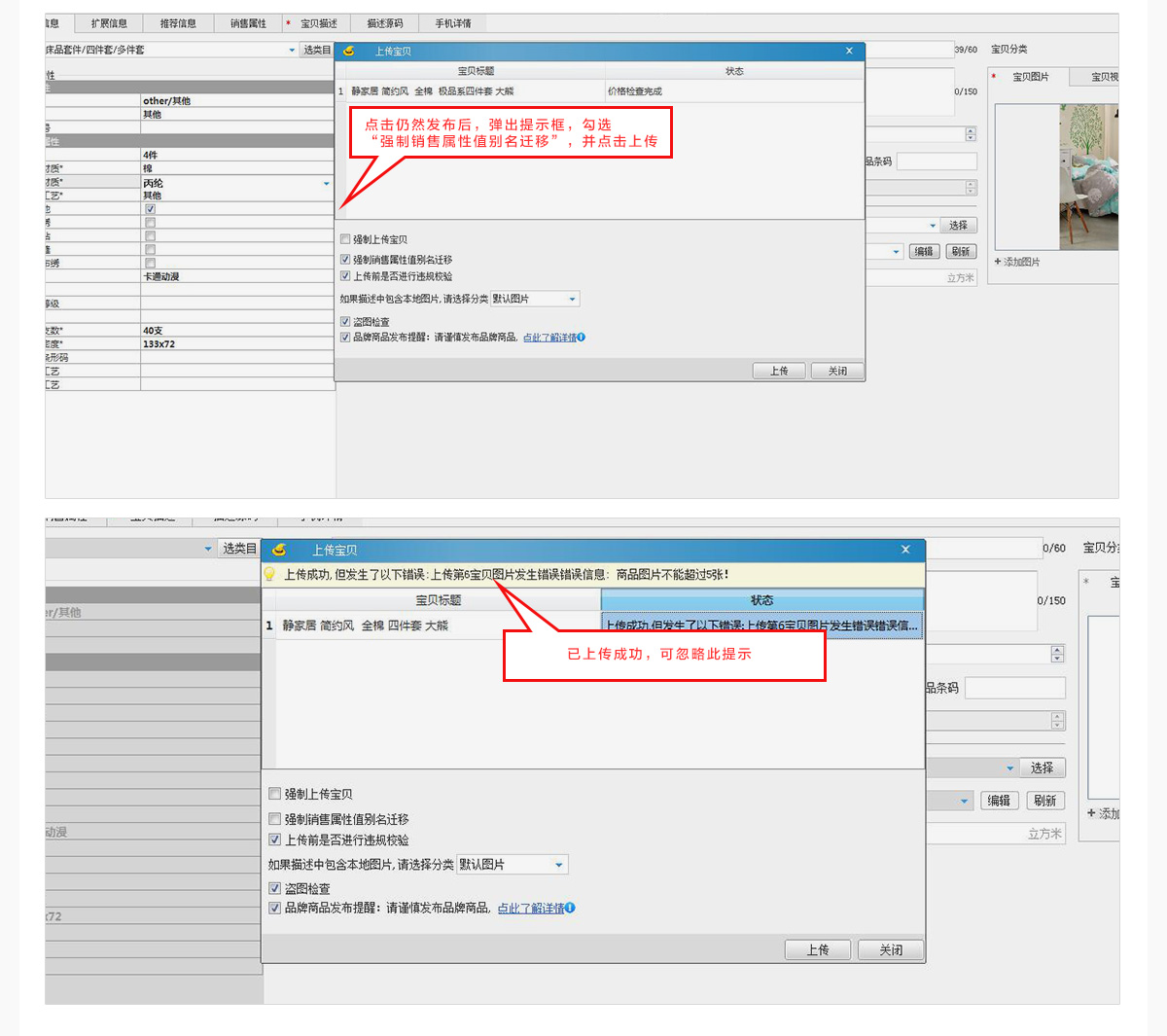Click the blue info icon in the lower dialog
The width and height of the screenshot is (1167, 1036).
coord(570,909)
